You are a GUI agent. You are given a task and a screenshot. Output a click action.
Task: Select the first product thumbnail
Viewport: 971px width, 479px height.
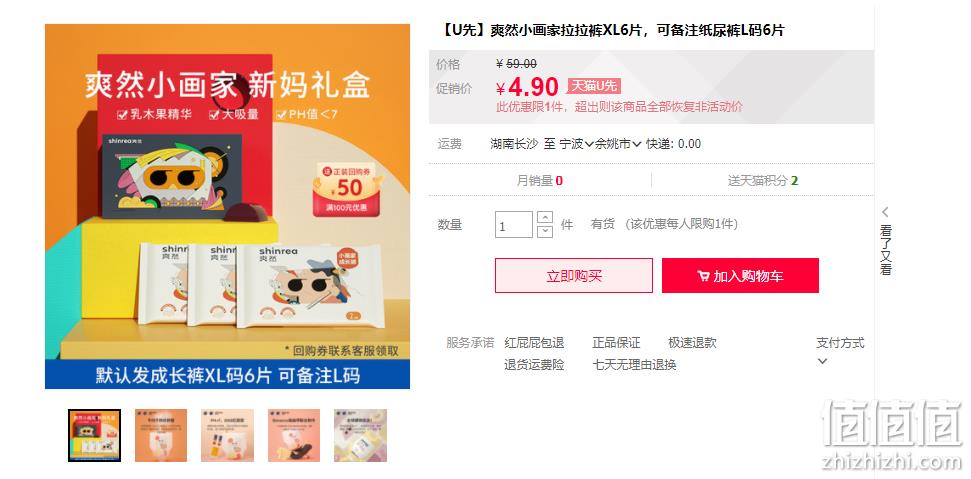(x=95, y=436)
